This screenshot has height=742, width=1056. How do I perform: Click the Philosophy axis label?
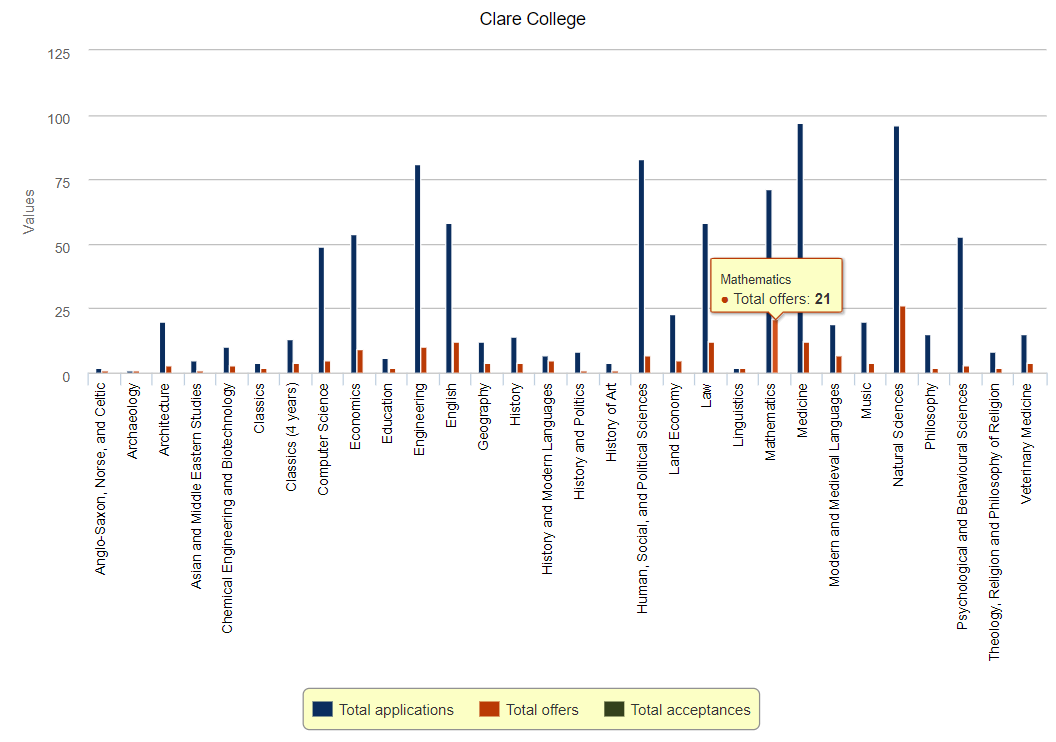pyautogui.click(x=930, y=416)
